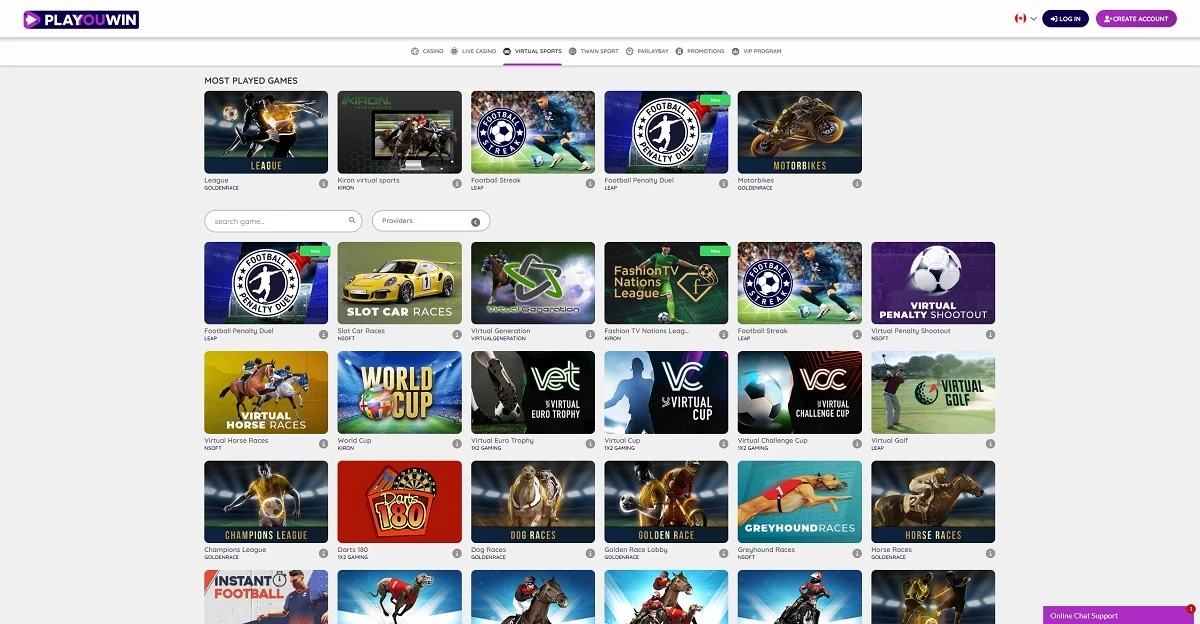This screenshot has height=624, width=1200.
Task: Launch Slot Car Races thumbnail
Action: coord(400,283)
